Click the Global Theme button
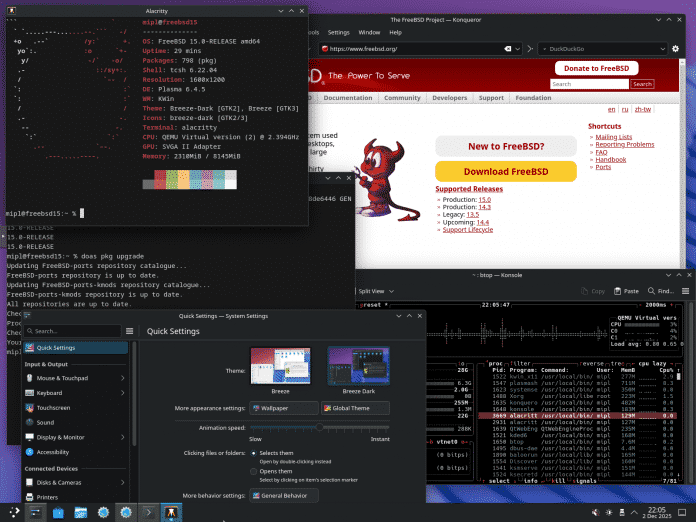This screenshot has width=696, height=522. tap(355, 408)
